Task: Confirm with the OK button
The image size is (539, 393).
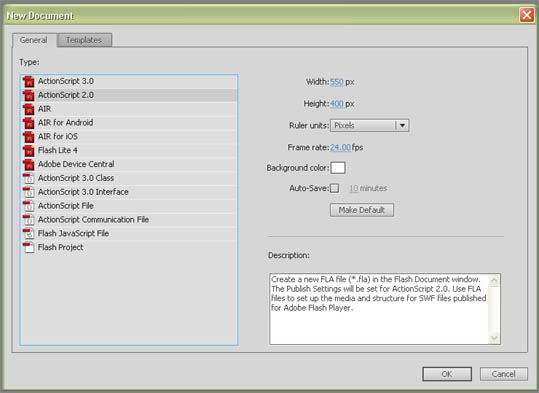Action: (x=447, y=374)
